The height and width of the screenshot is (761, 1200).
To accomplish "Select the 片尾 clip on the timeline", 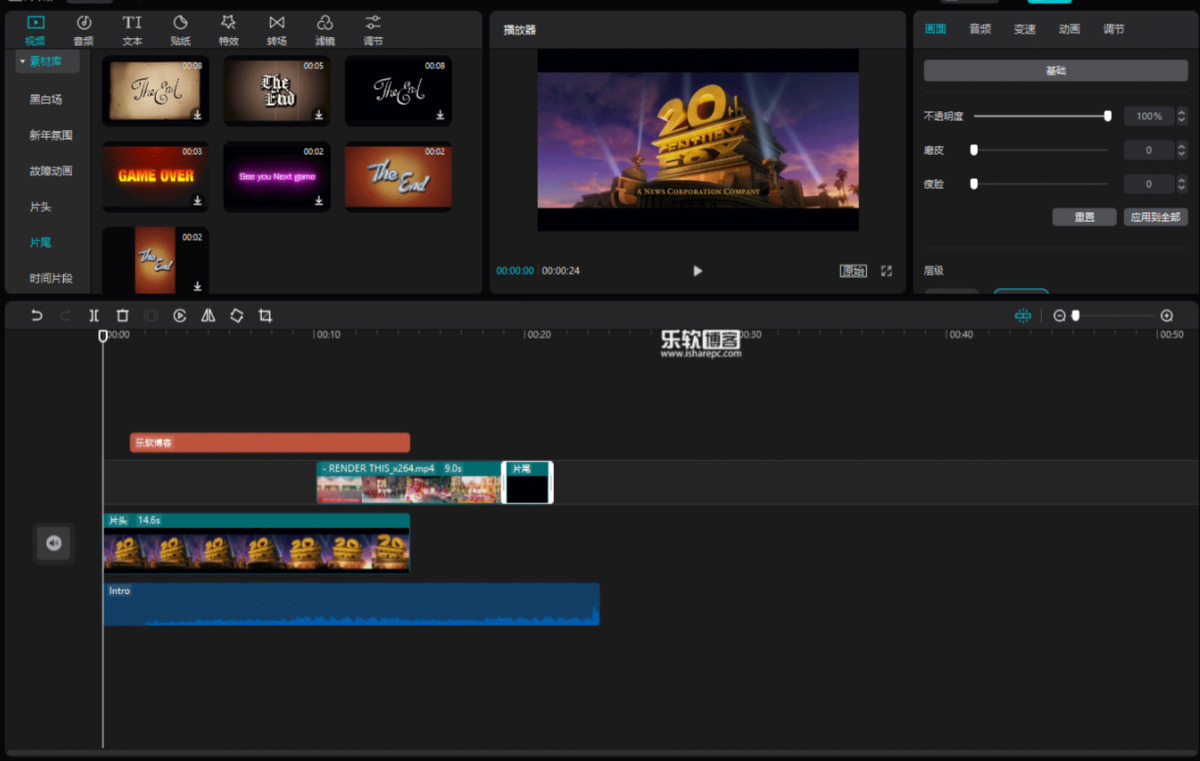I will (x=527, y=482).
